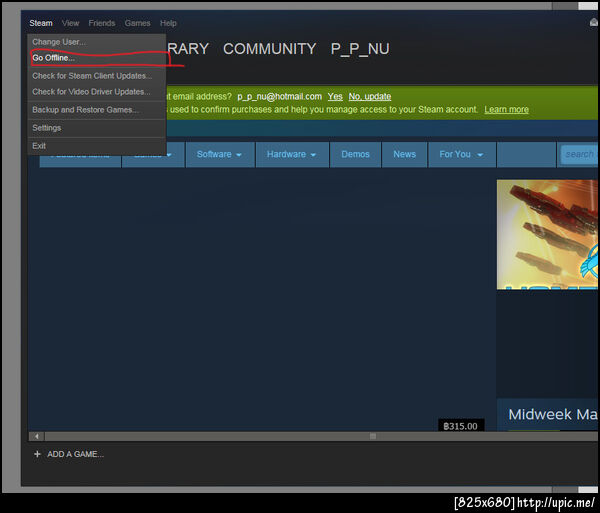The image size is (600, 513).
Task: Go to the COMMUNITY section
Action: point(269,49)
